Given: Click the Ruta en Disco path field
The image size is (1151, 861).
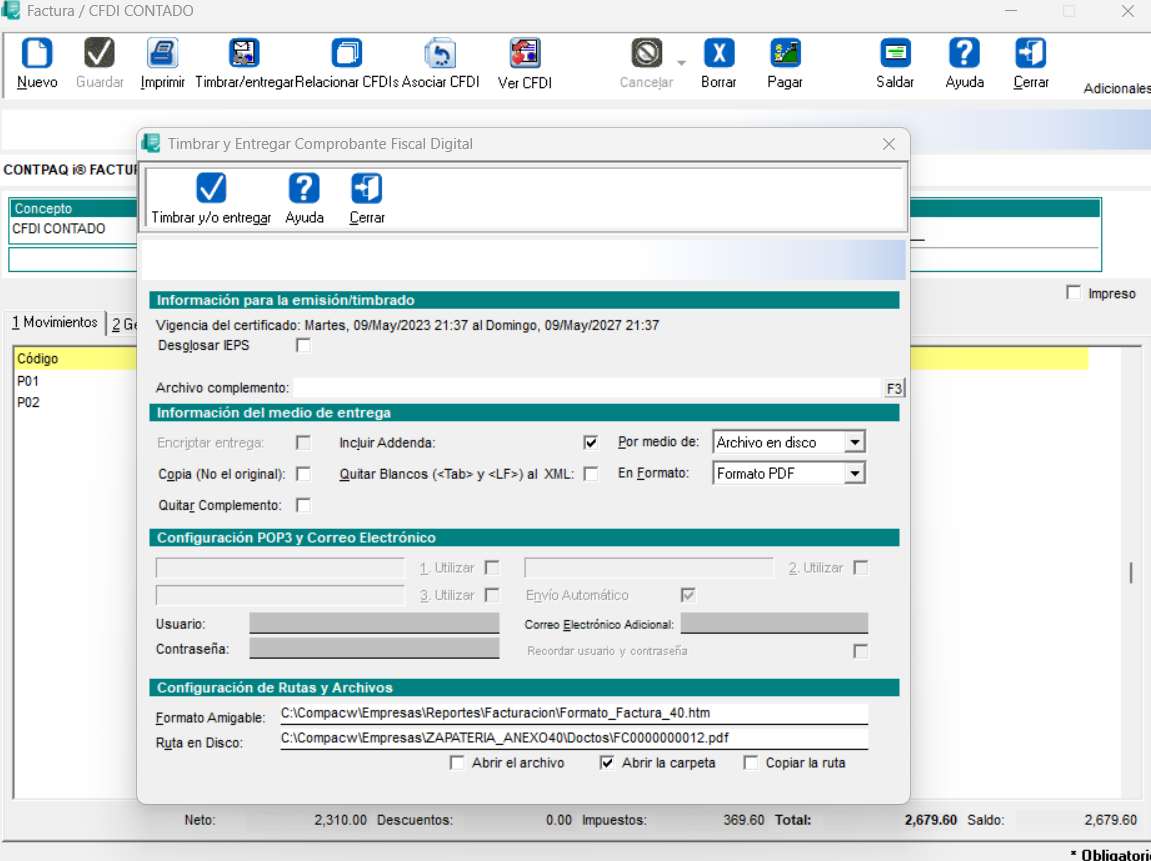Looking at the screenshot, I should 573,739.
